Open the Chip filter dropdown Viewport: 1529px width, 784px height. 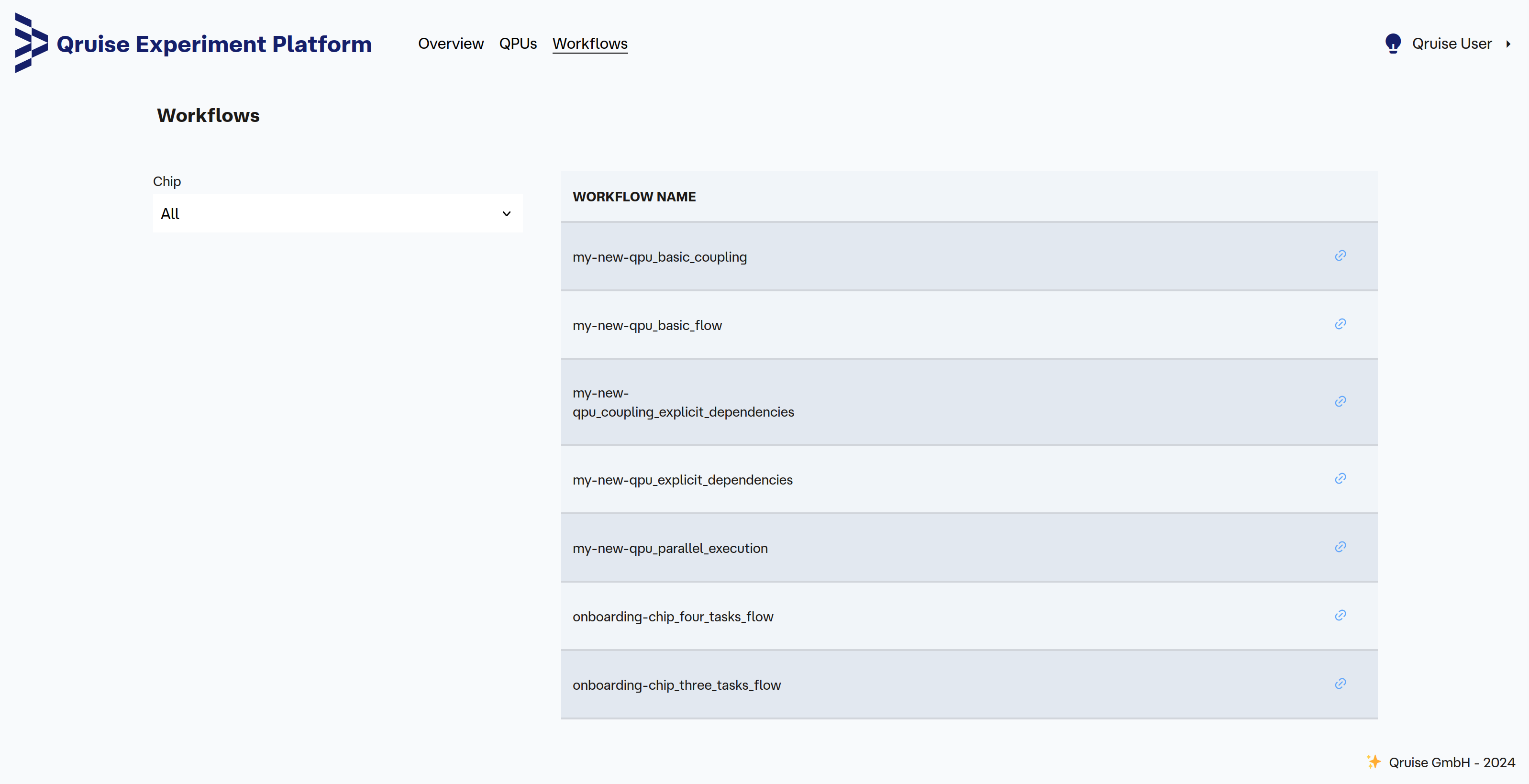click(x=338, y=214)
